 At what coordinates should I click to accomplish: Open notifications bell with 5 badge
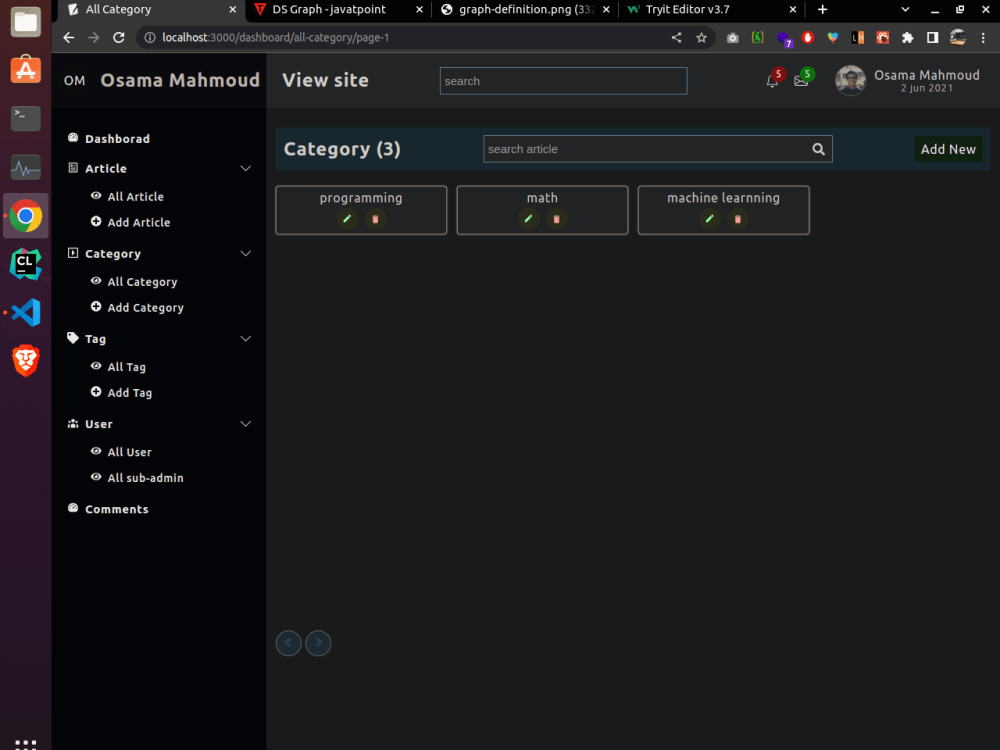point(772,81)
